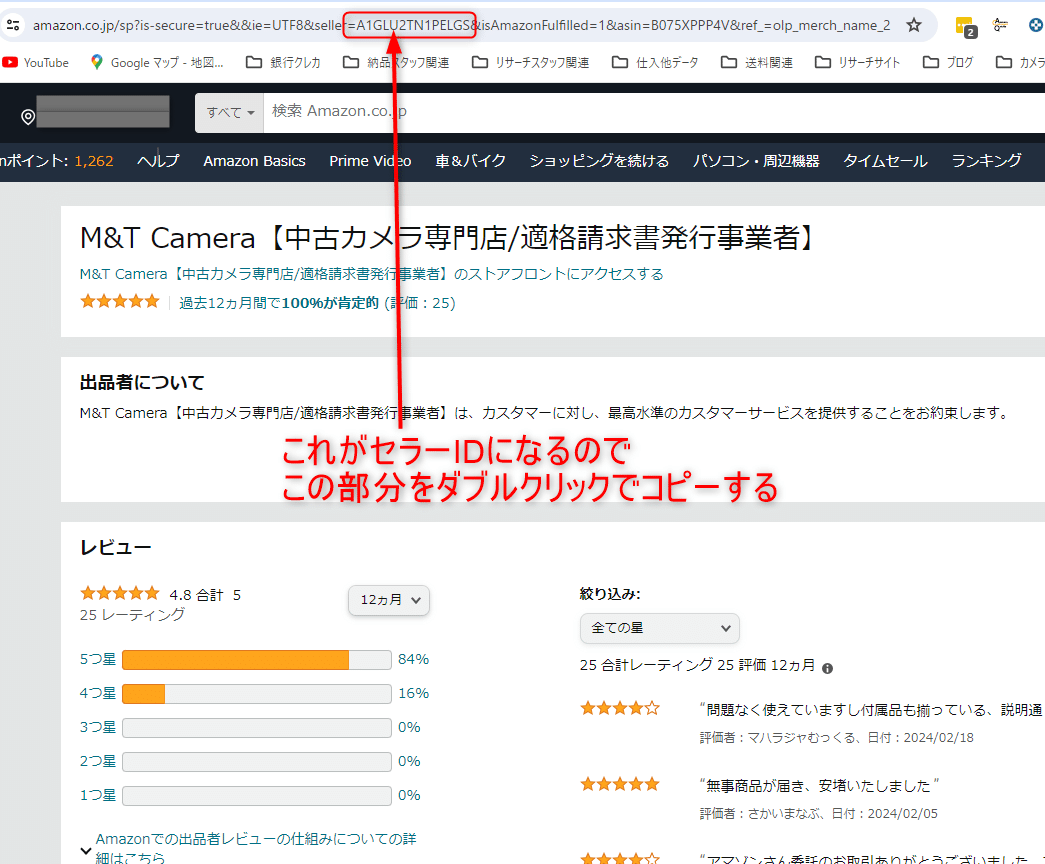Click the 出品者について heading
The width and height of the screenshot is (1045, 864).
coord(142,383)
